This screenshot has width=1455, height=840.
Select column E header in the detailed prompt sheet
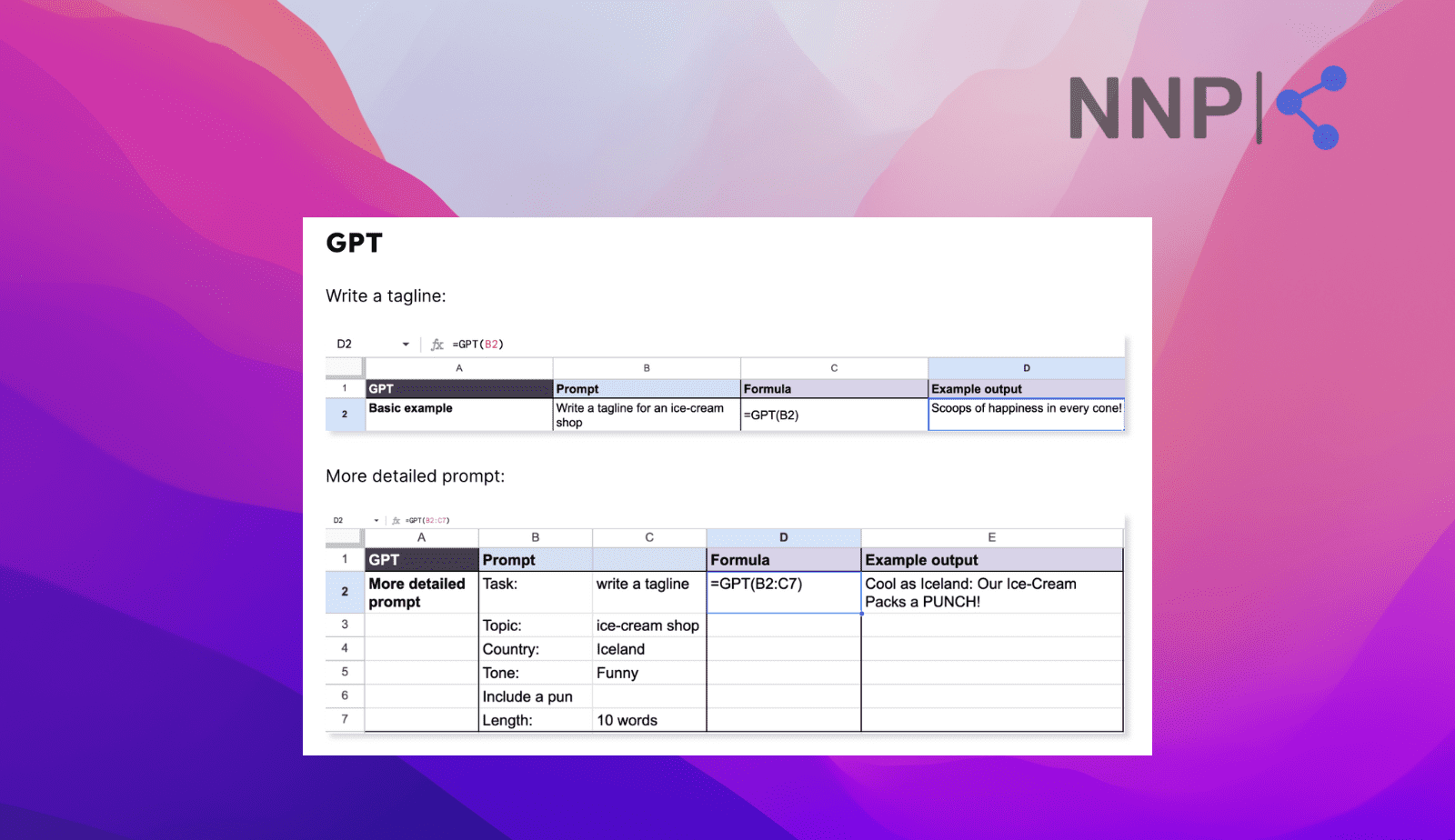click(x=992, y=537)
